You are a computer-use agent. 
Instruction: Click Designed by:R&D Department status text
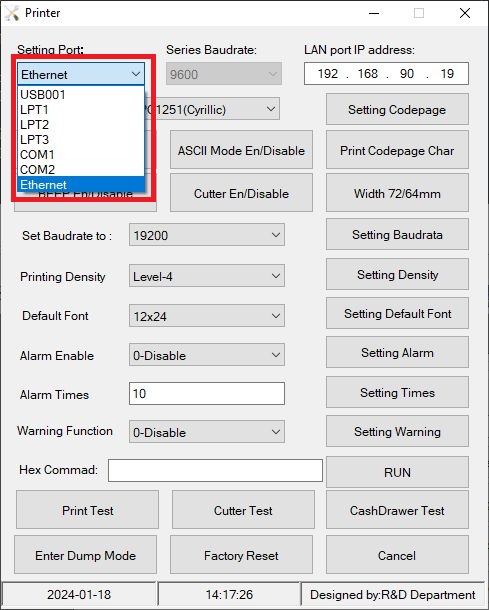tap(393, 594)
